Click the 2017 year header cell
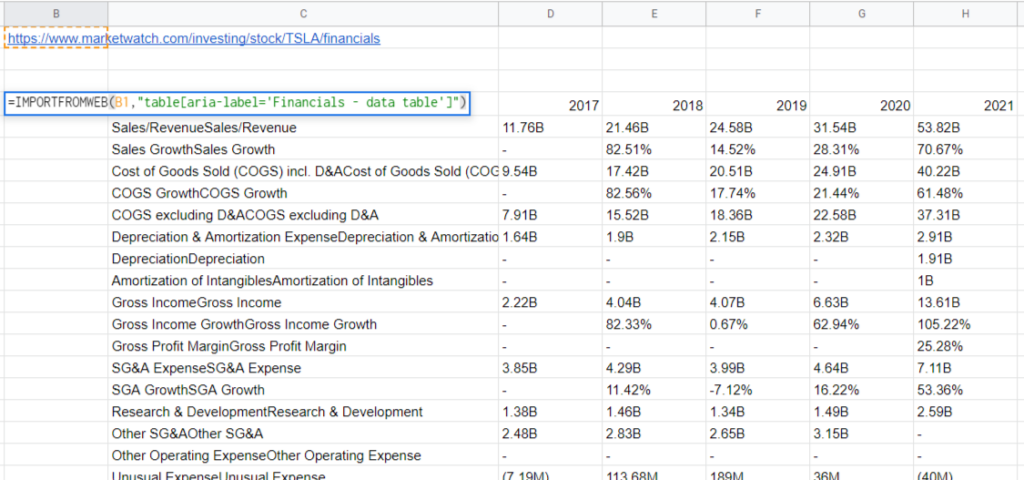1024x480 pixels. point(550,105)
